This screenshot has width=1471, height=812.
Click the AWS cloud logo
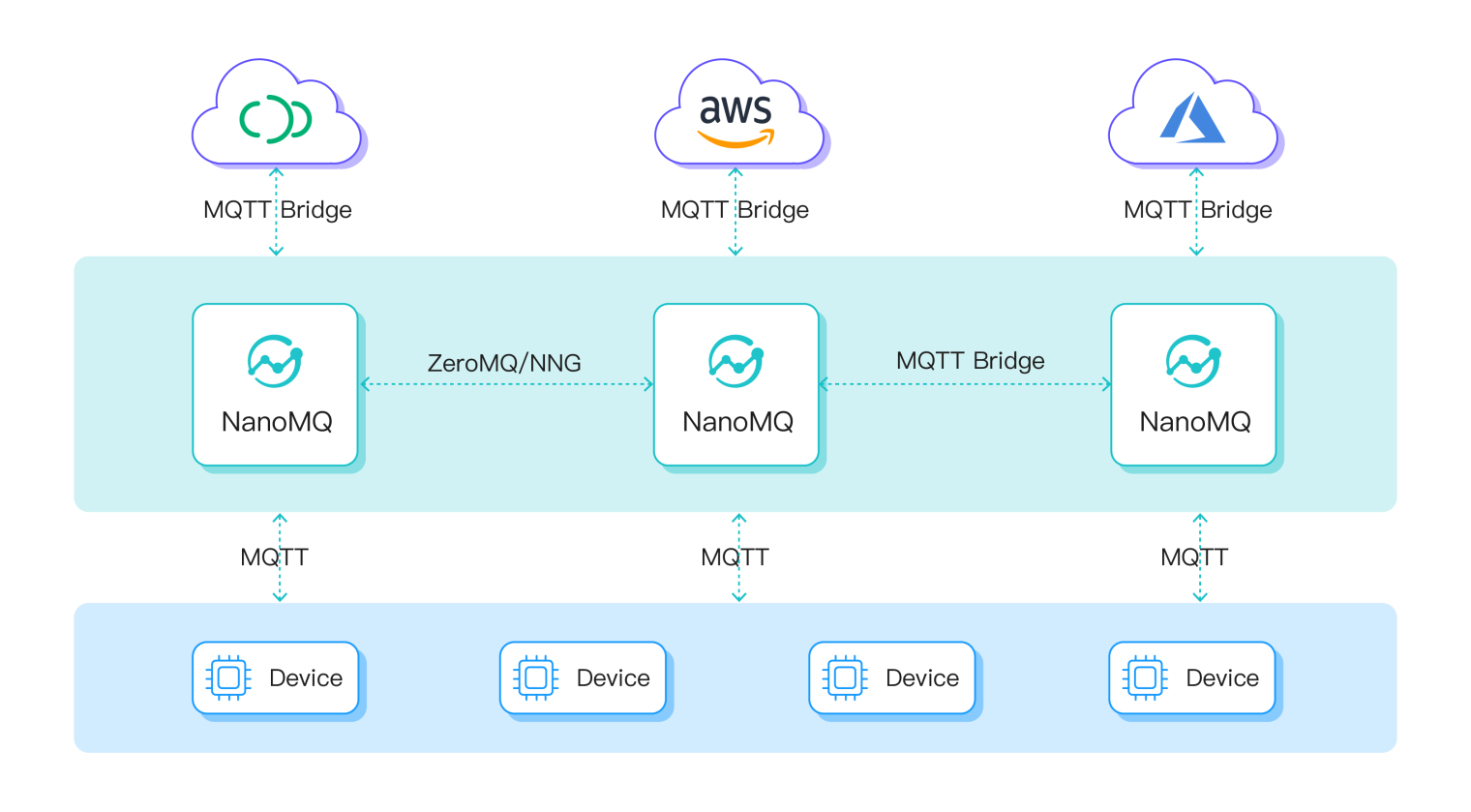coord(736,120)
